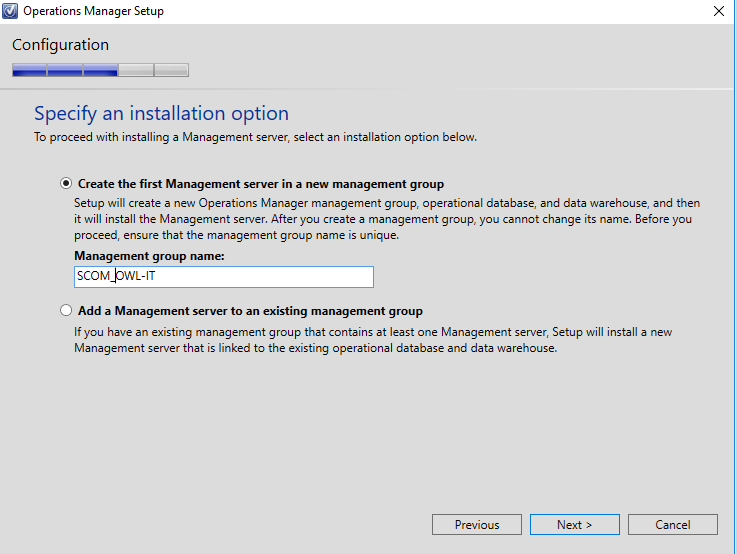The width and height of the screenshot is (737, 554).
Task: Click the Add a Management server label text
Action: point(250,311)
